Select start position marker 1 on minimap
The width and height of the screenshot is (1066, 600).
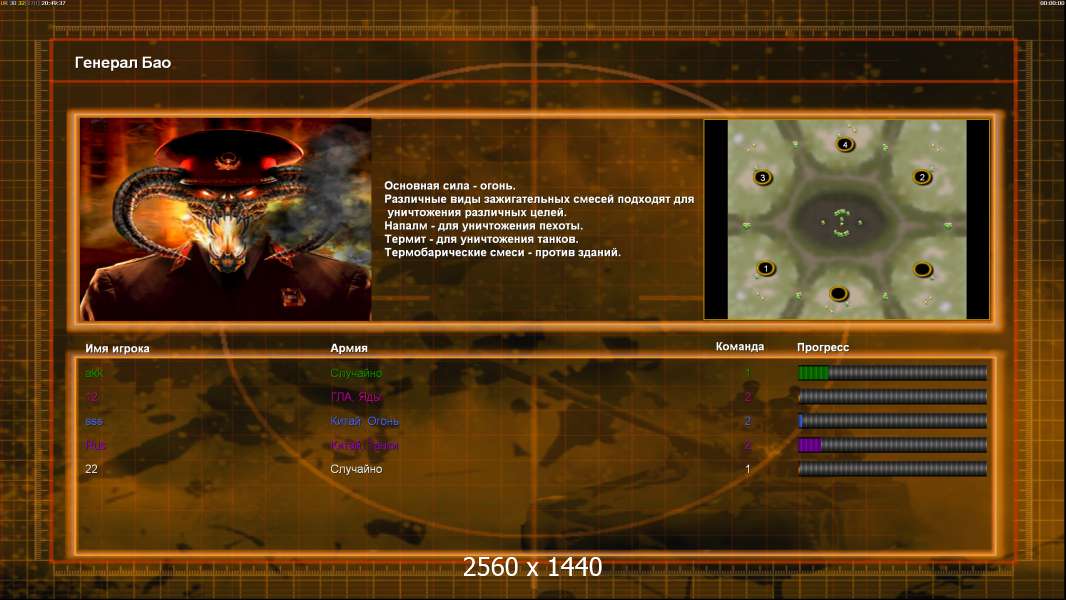(766, 268)
